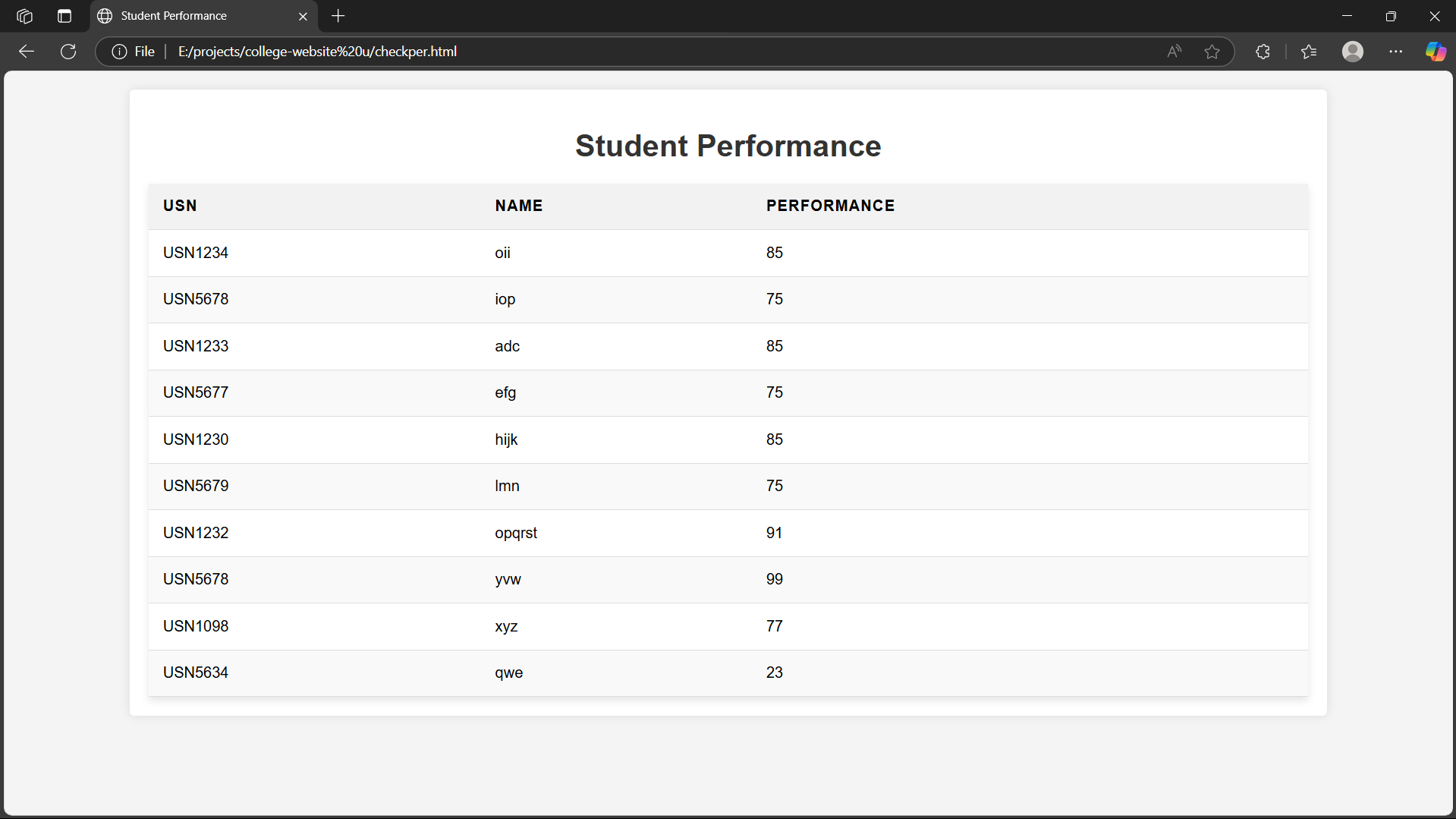The image size is (1456, 819).
Task: Select the USN1232 row cell
Action: coord(196,533)
